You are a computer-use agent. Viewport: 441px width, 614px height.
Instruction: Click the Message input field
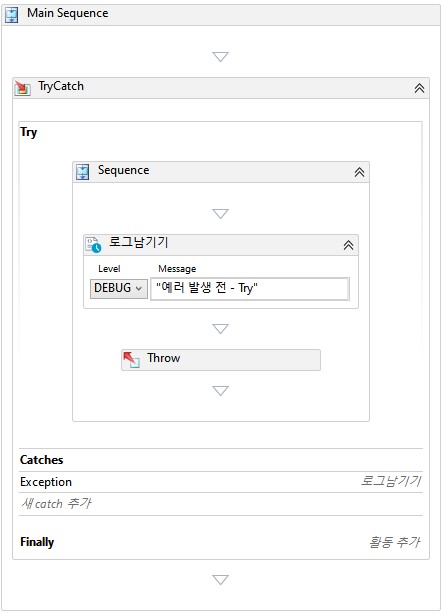pos(250,289)
